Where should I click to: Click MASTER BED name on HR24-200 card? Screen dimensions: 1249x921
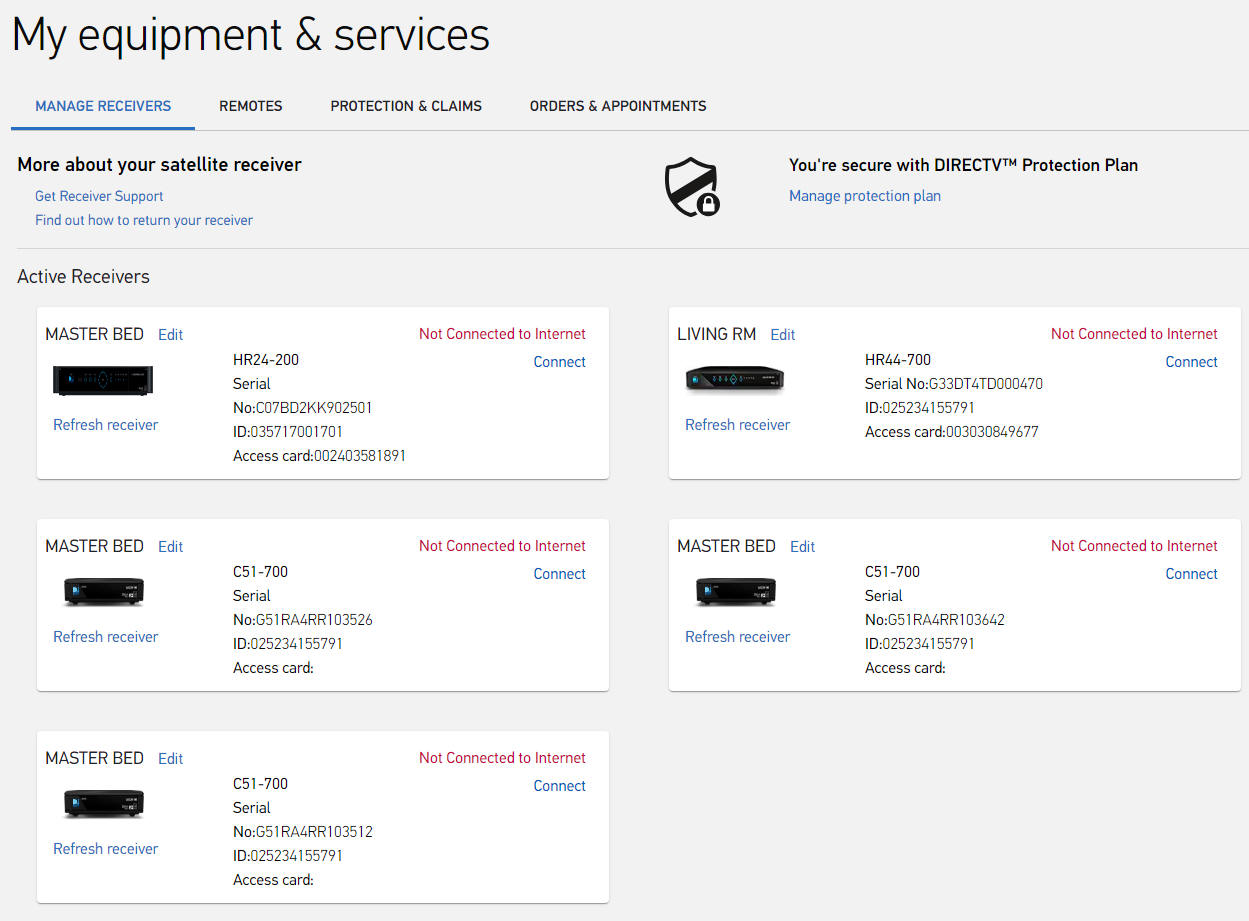tap(95, 335)
